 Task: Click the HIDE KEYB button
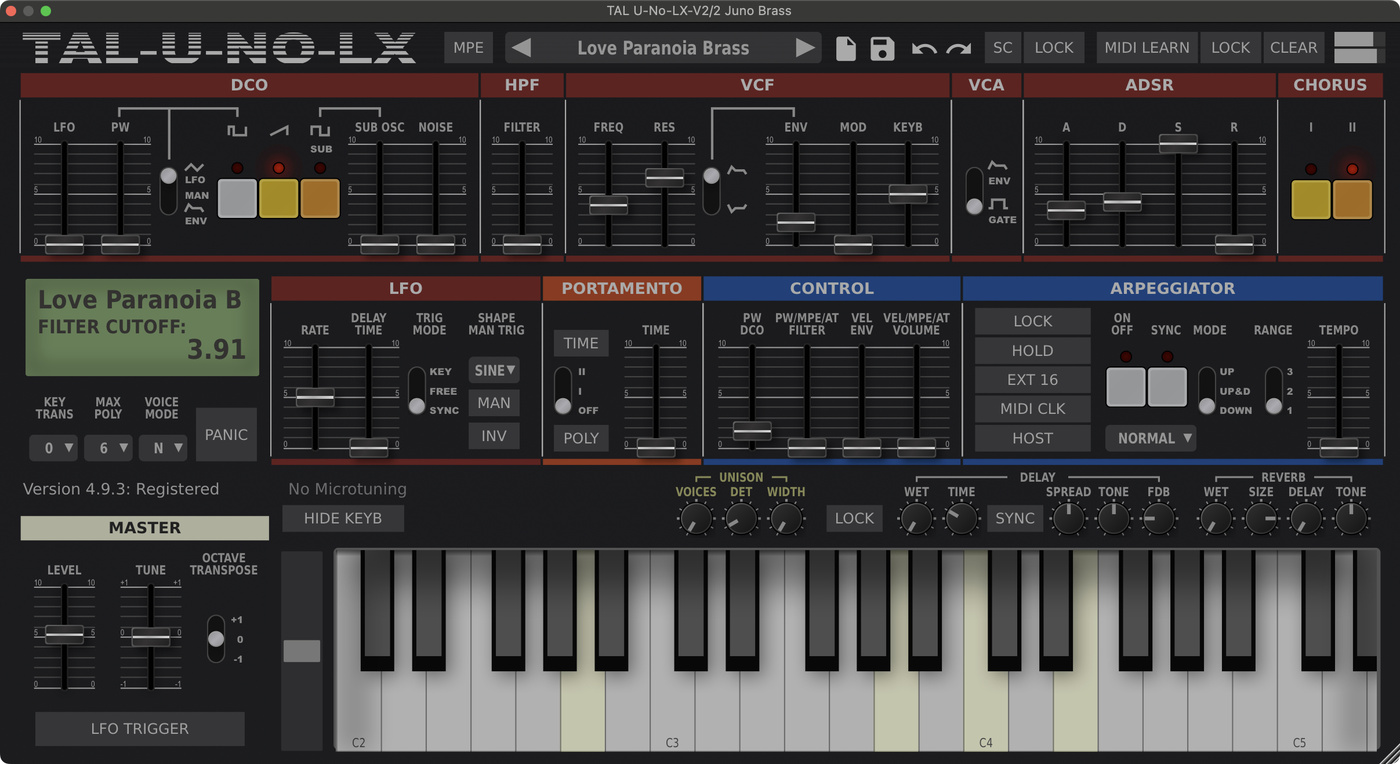click(343, 518)
